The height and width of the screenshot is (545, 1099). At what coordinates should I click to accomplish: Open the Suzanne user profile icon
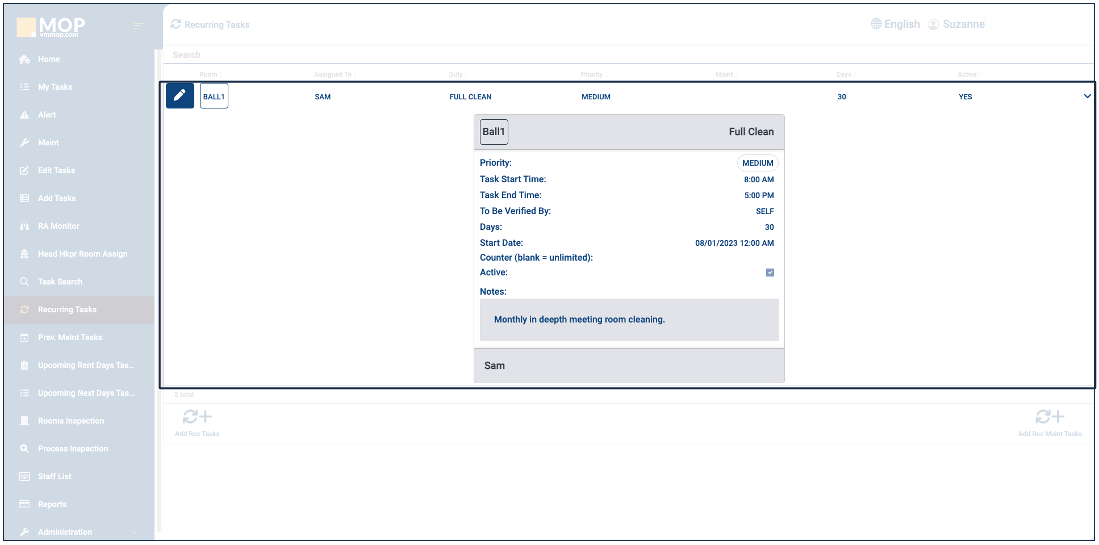click(933, 24)
